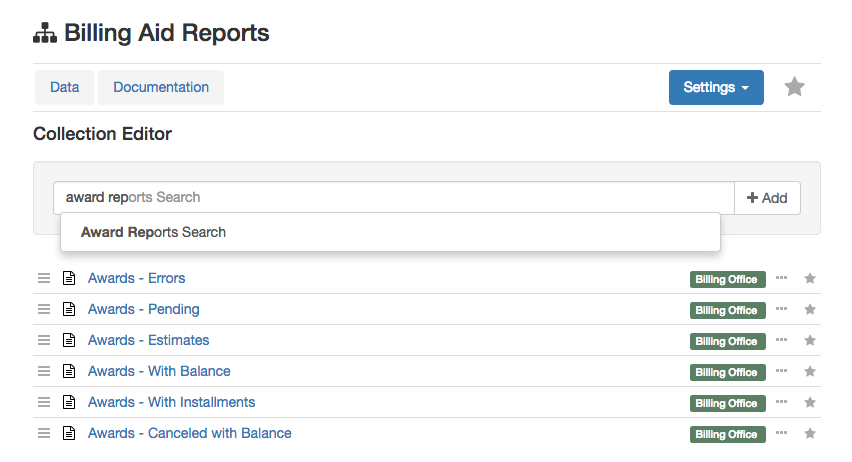
Task: Star the Awards - Pending report
Action: pos(810,309)
